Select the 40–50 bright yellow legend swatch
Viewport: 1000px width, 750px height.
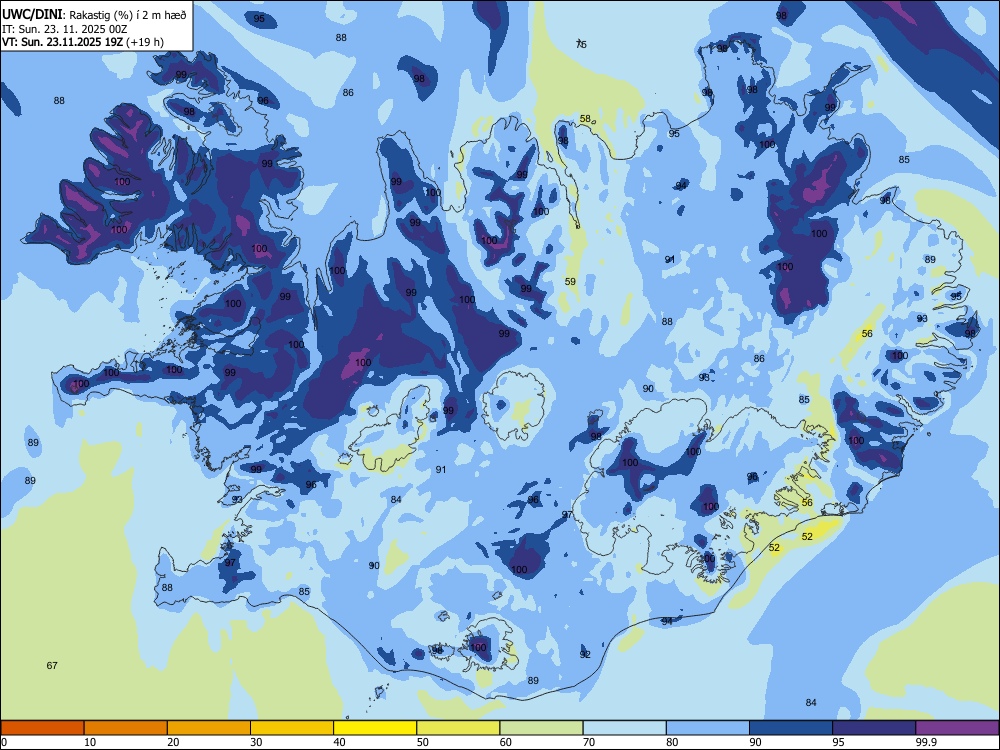375,728
